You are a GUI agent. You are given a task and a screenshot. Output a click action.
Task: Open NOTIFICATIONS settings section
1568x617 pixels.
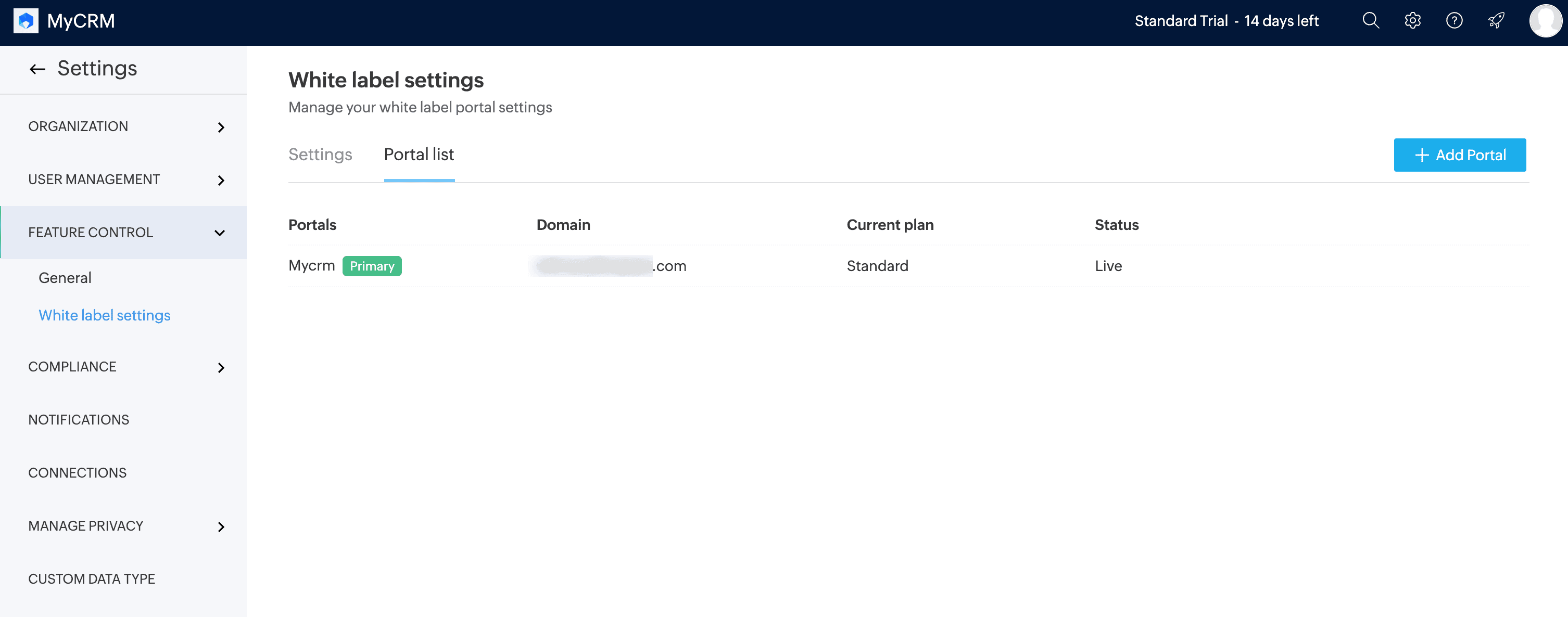79,420
